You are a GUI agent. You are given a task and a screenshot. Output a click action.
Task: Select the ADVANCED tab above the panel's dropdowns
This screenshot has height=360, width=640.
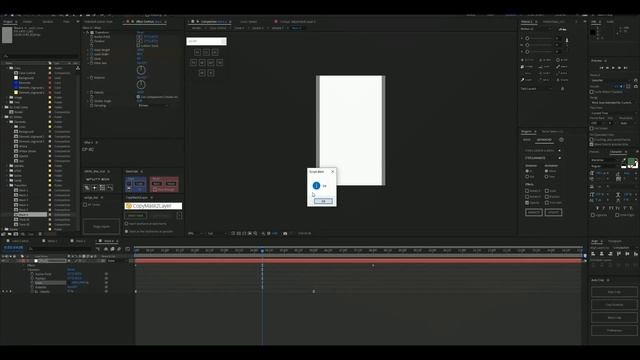point(544,140)
